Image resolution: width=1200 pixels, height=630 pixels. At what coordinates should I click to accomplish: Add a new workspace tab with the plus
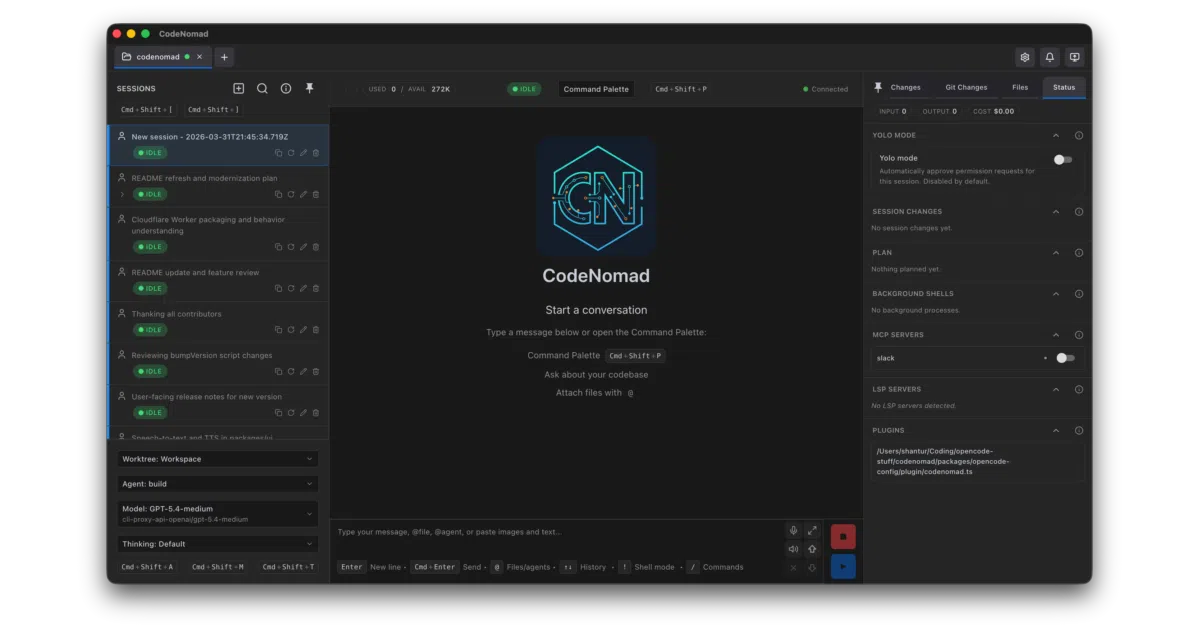(224, 57)
